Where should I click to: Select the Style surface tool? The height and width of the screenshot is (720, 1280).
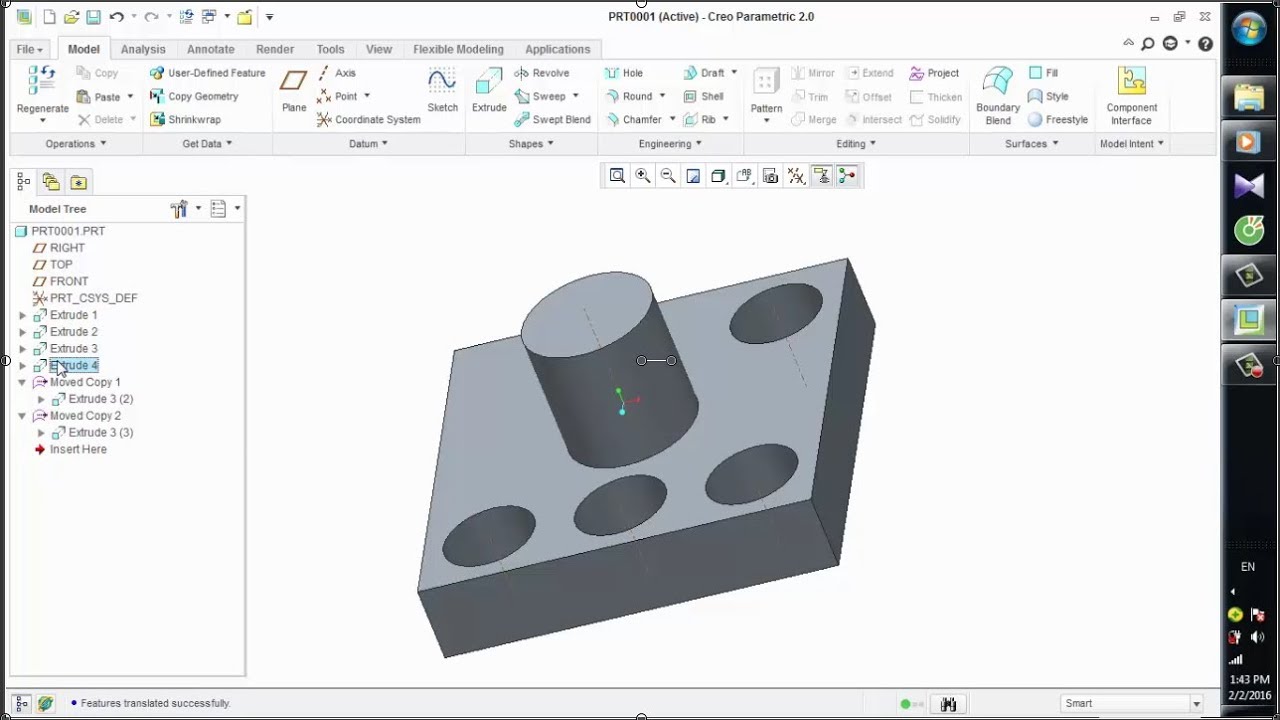pos(1049,96)
